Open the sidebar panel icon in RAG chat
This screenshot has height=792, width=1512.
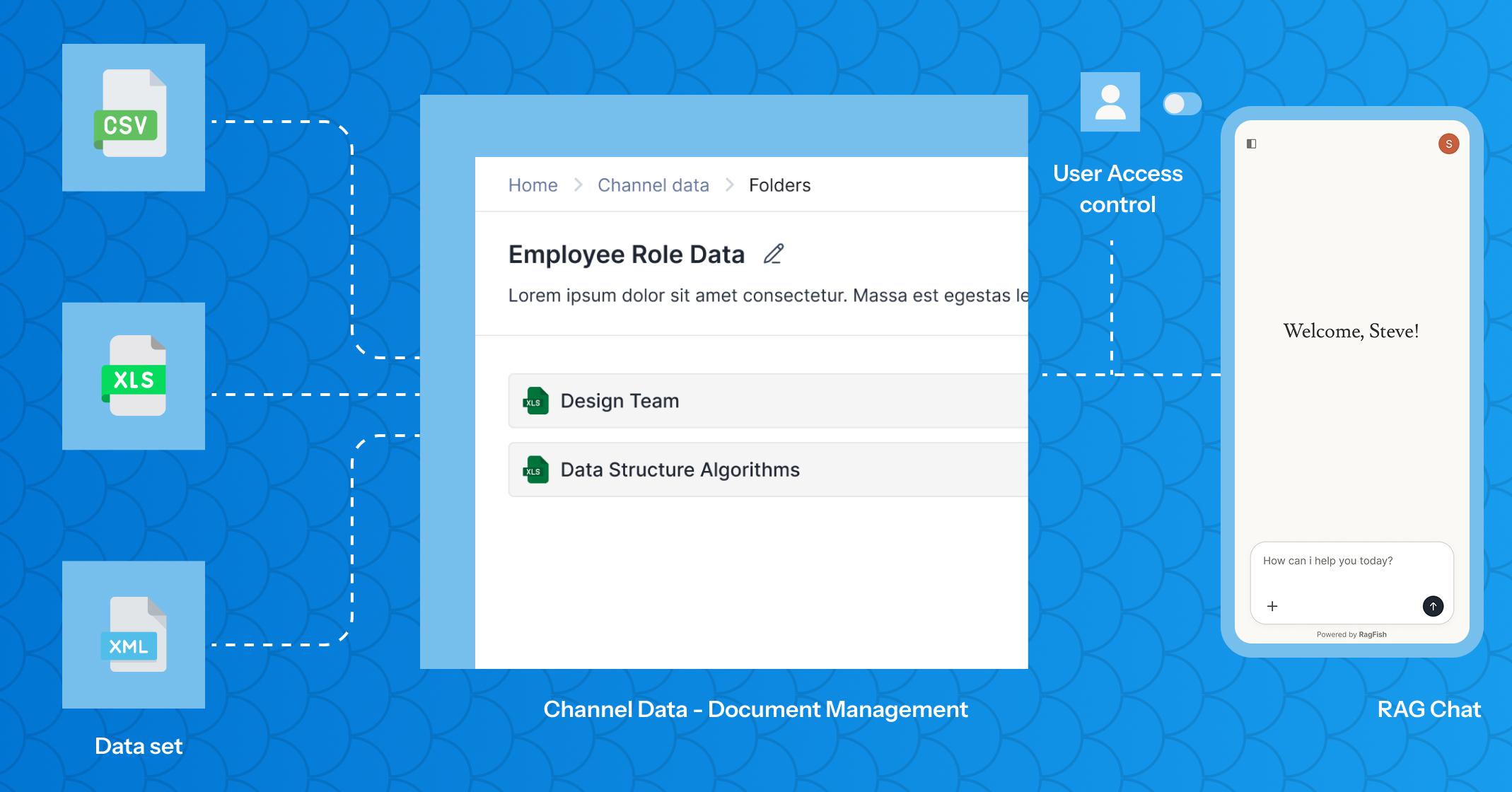coord(1251,144)
